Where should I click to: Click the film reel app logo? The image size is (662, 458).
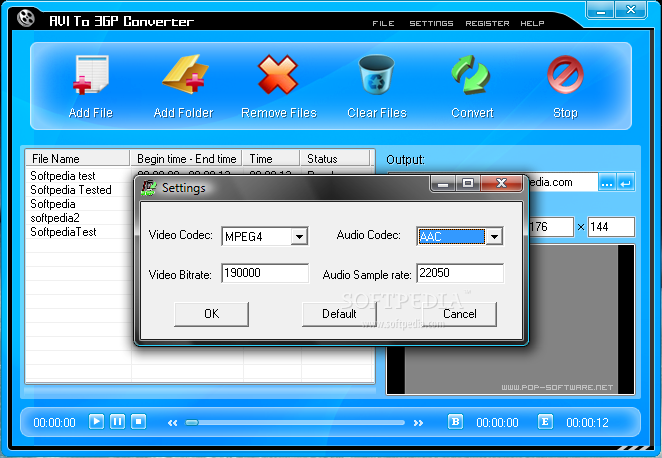(x=26, y=18)
